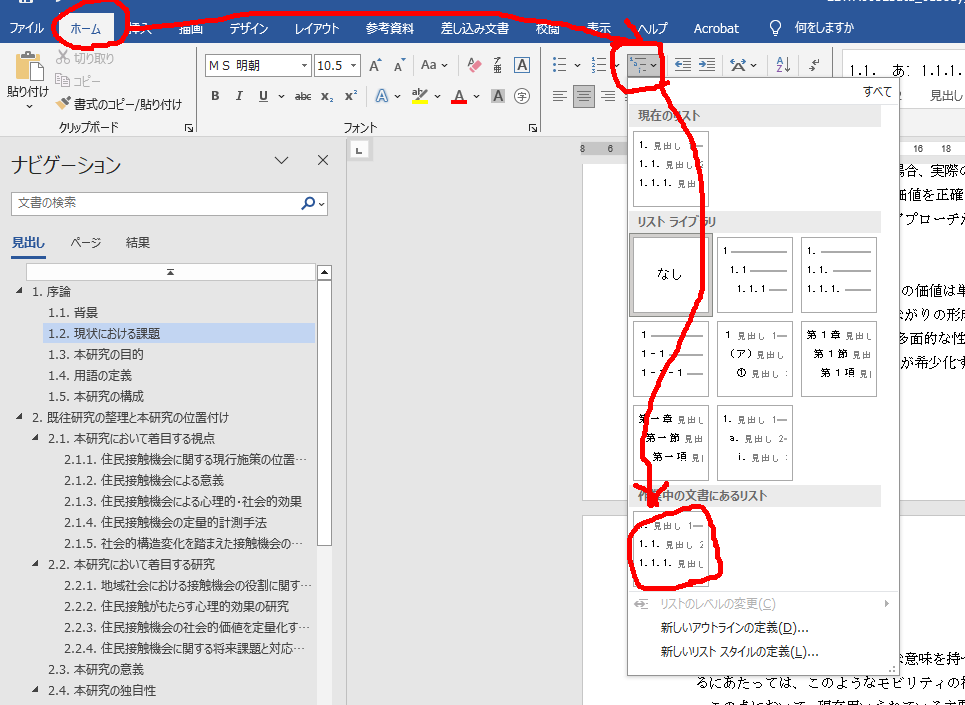The height and width of the screenshot is (705, 965).
Task: Select the なし list library option
Action: coord(670,274)
